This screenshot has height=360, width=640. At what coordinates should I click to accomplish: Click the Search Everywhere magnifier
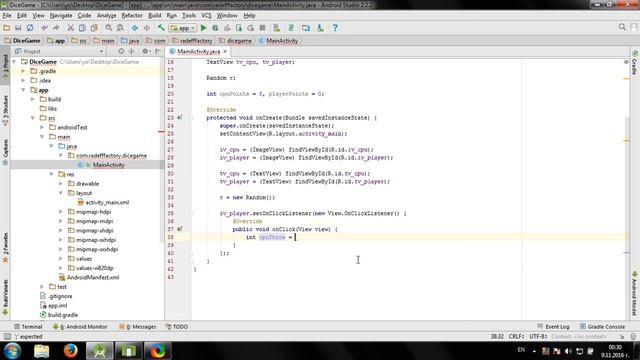tap(622, 27)
